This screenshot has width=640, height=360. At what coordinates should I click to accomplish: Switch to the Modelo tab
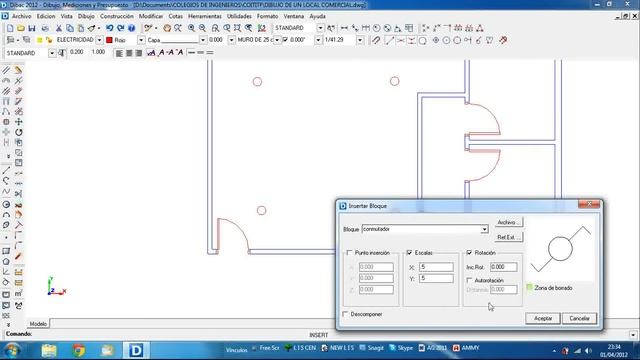(x=38, y=324)
